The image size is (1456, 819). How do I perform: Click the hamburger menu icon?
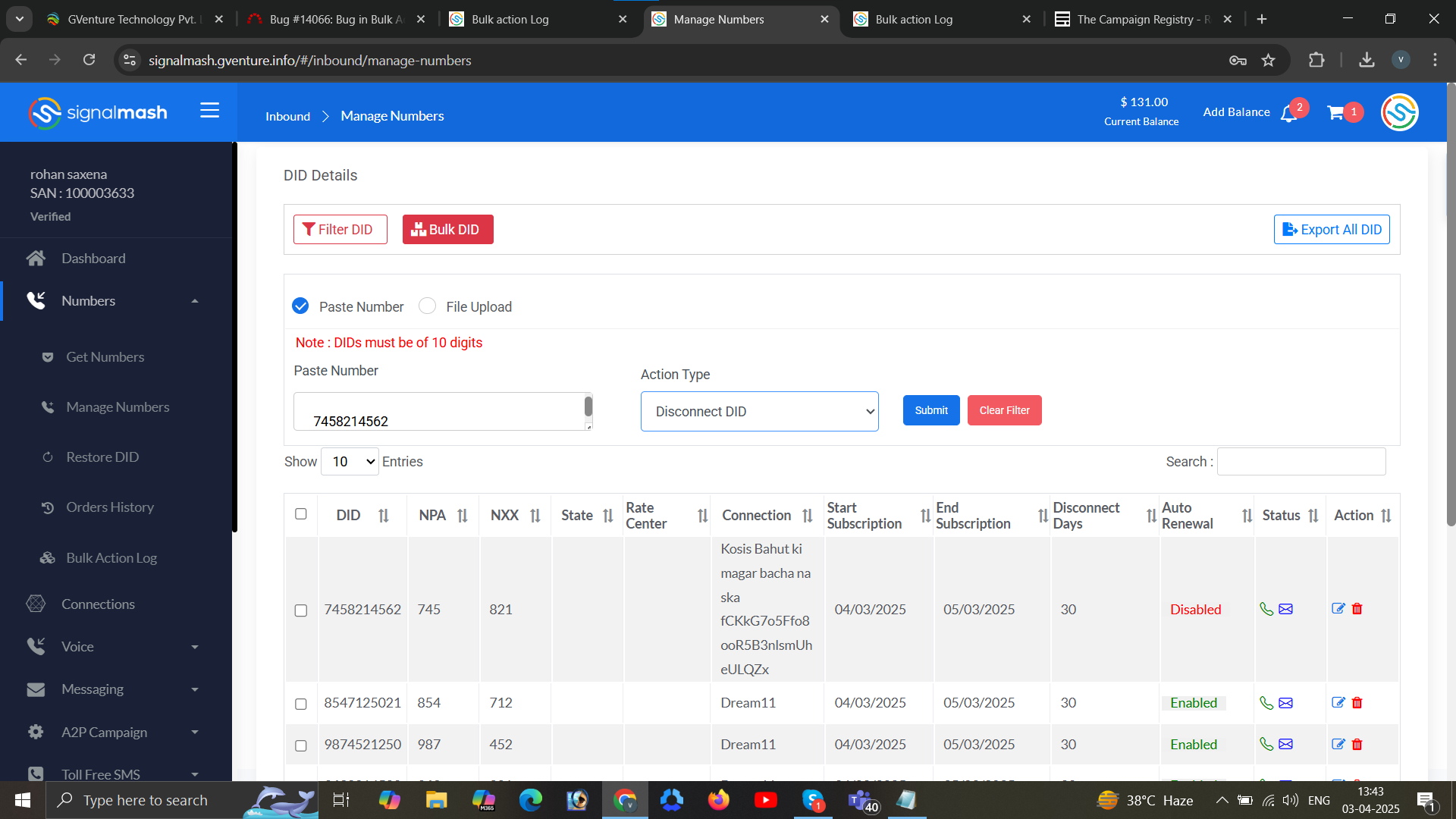tap(209, 111)
